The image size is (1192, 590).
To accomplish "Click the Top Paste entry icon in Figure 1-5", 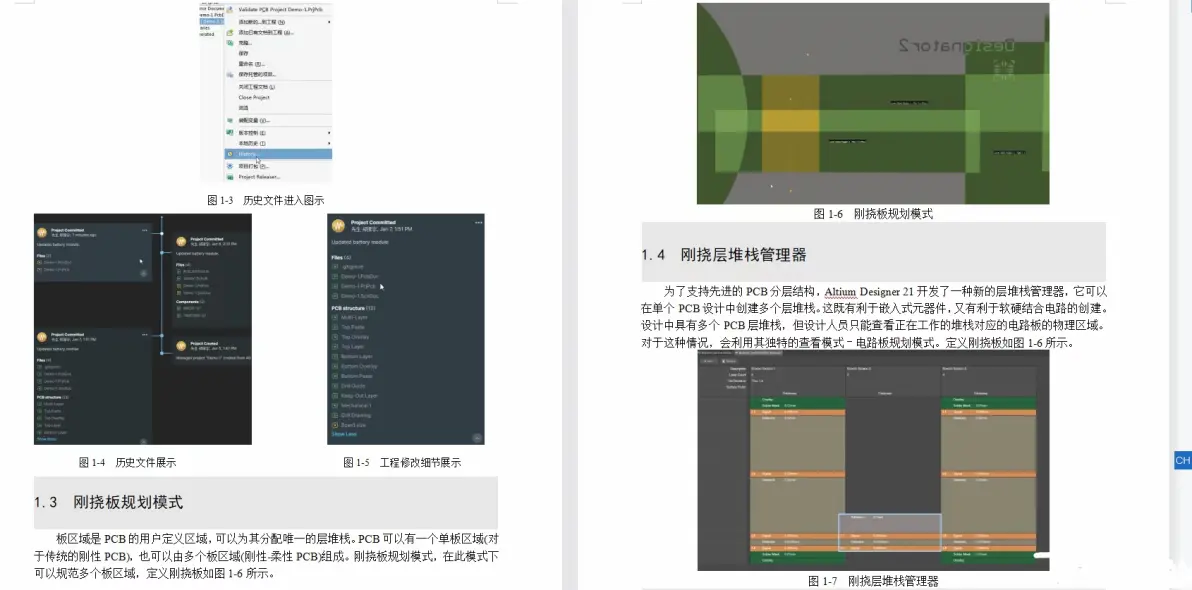I will coord(334,327).
